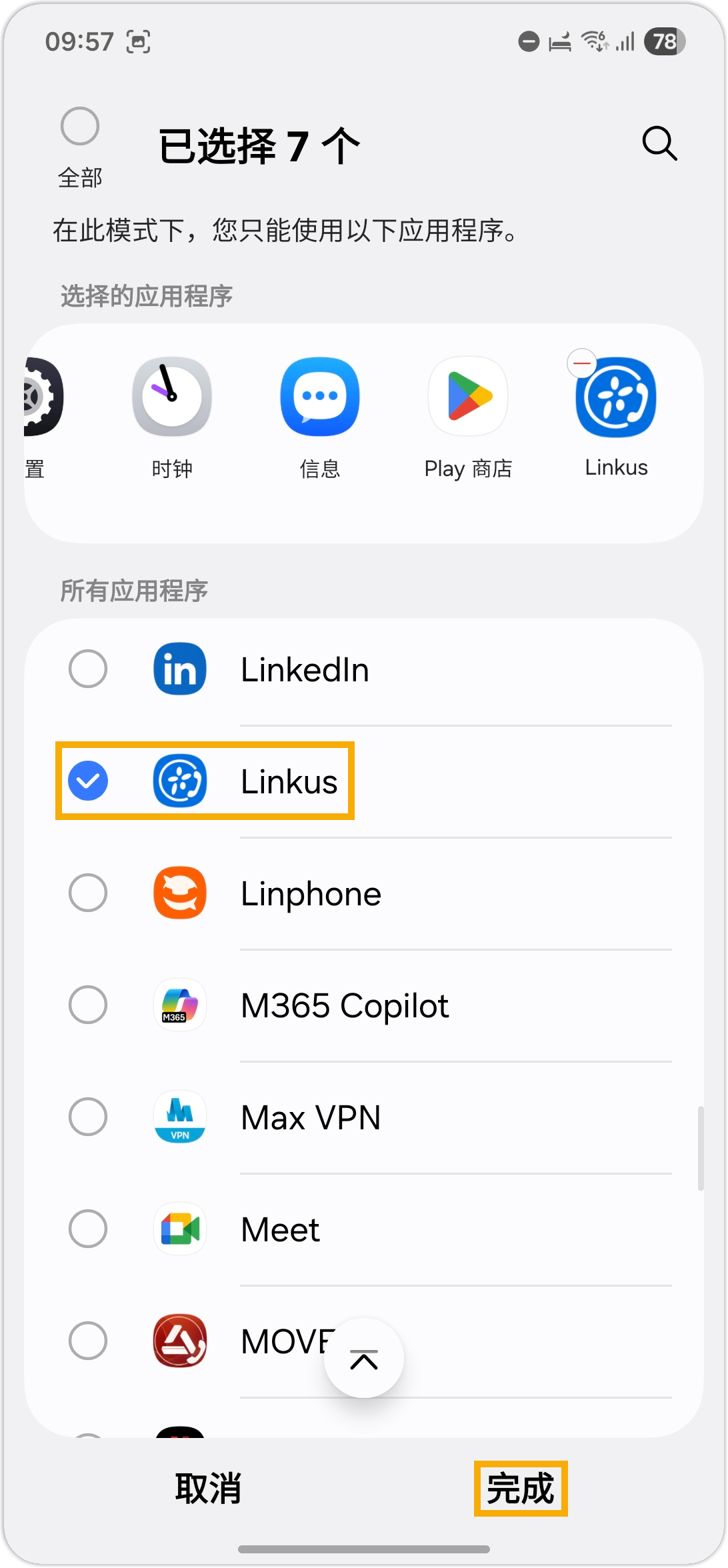Tap the Linphone app icon in list

[180, 893]
